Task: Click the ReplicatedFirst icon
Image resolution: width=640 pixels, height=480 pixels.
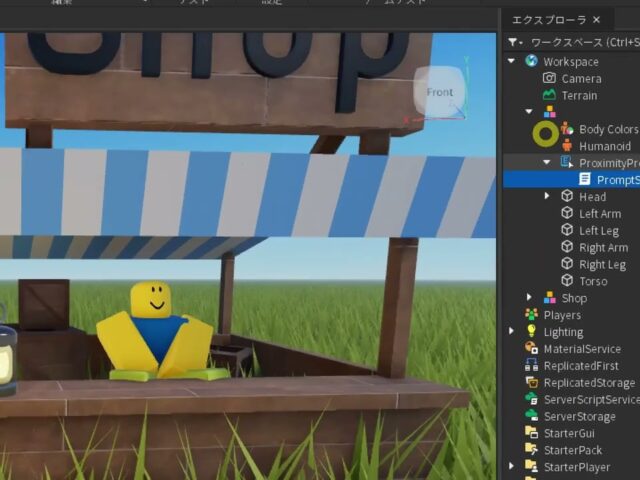Action: coord(531,365)
